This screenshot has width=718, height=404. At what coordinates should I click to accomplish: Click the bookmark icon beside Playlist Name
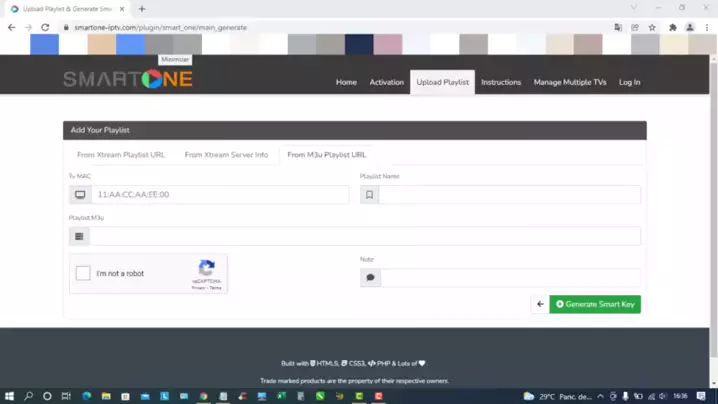370,195
